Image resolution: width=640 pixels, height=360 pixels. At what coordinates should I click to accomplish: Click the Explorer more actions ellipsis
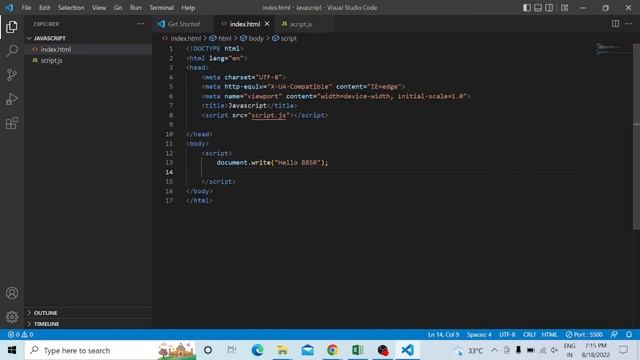pos(140,24)
